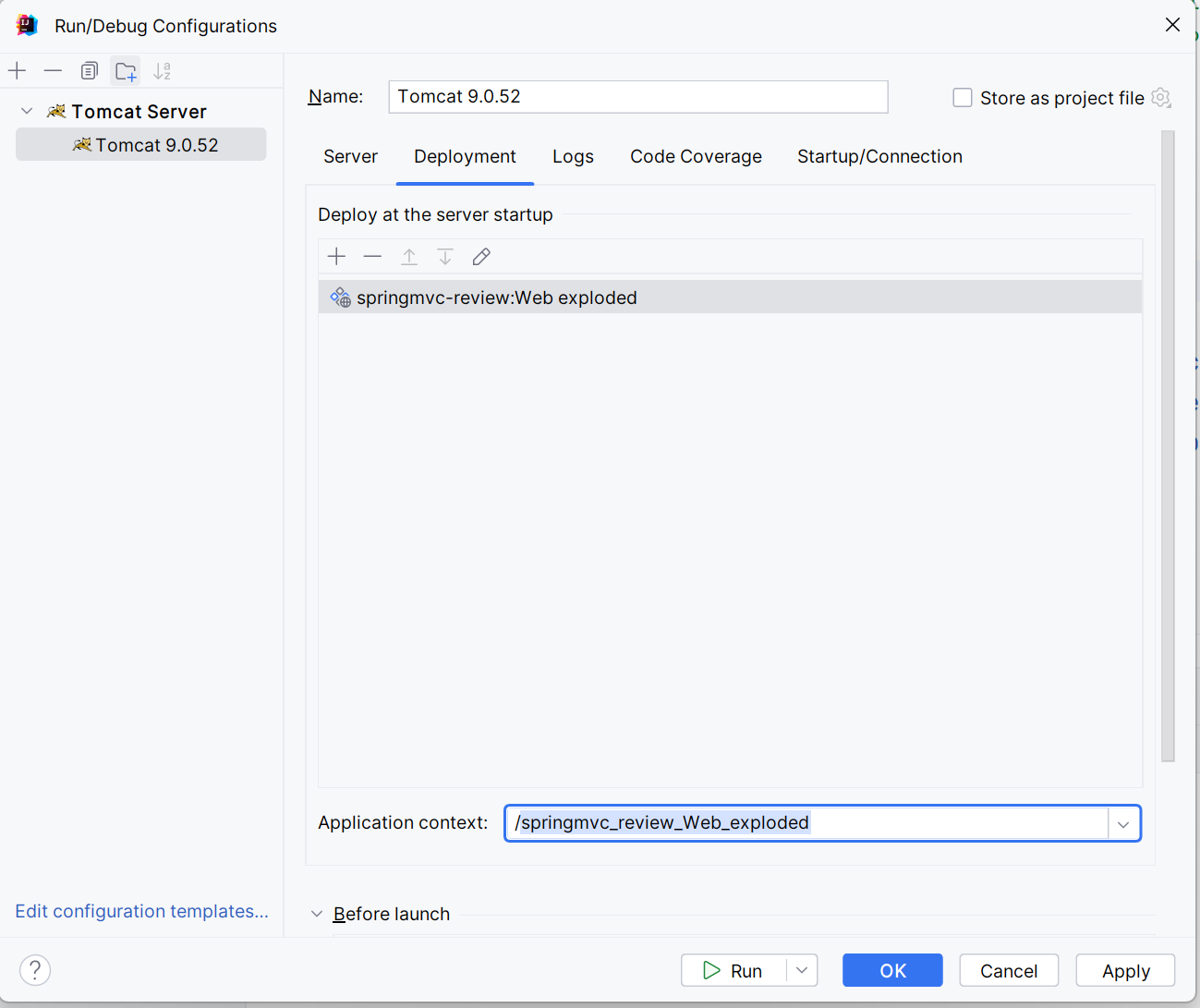Edit the selected artifact with pencil icon

481,257
